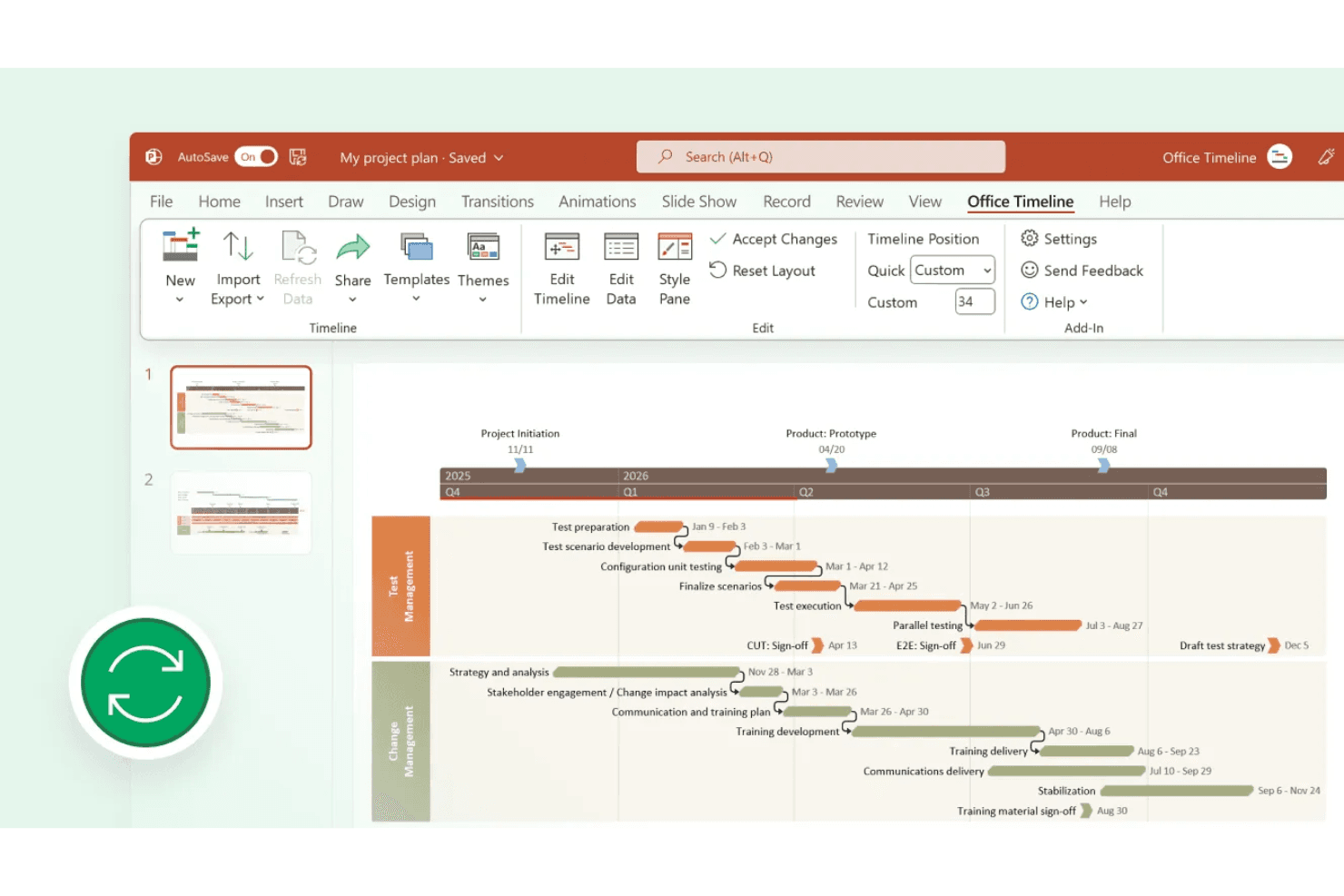The width and height of the screenshot is (1344, 896).
Task: Expand the chevron under the New button
Action: 180,300
